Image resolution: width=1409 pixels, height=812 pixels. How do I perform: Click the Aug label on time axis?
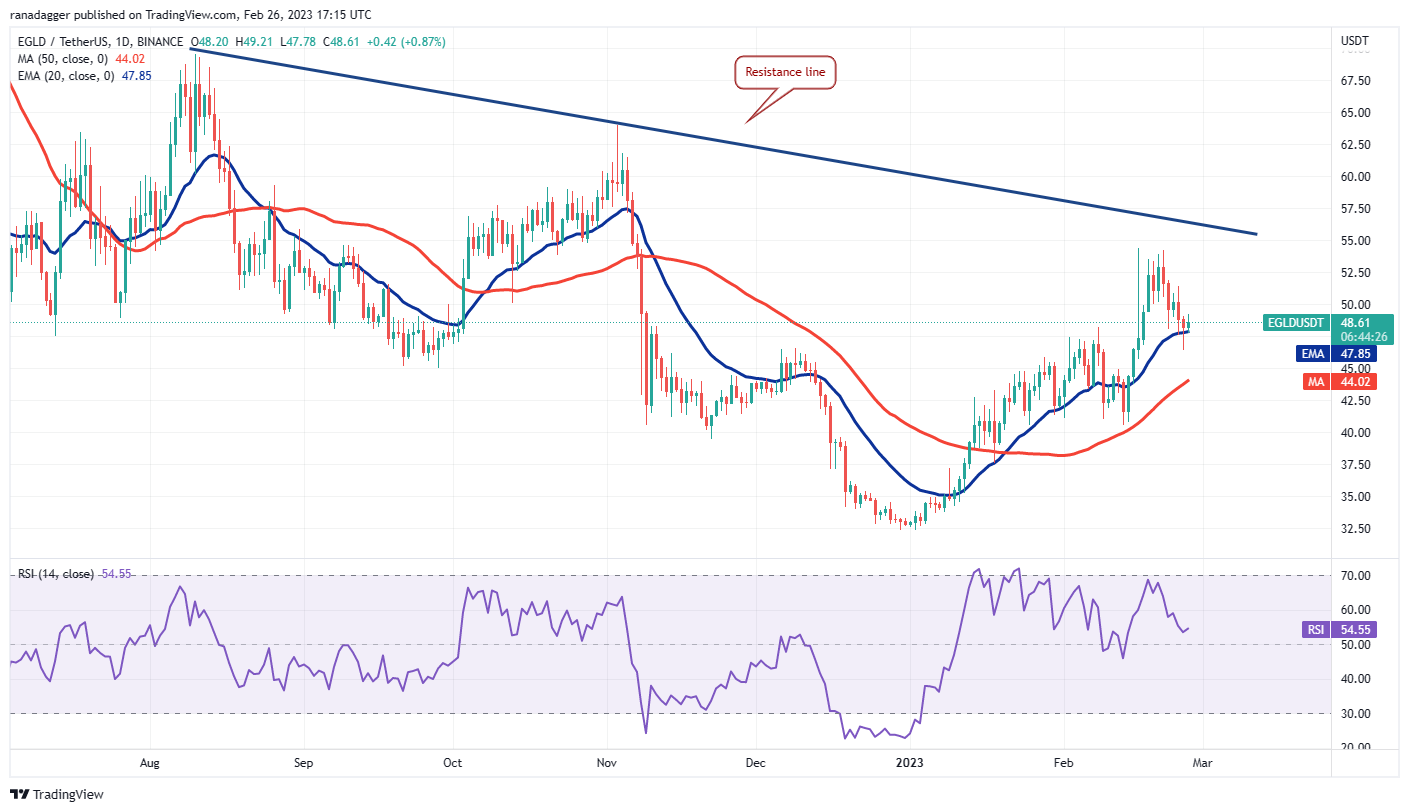[149, 762]
